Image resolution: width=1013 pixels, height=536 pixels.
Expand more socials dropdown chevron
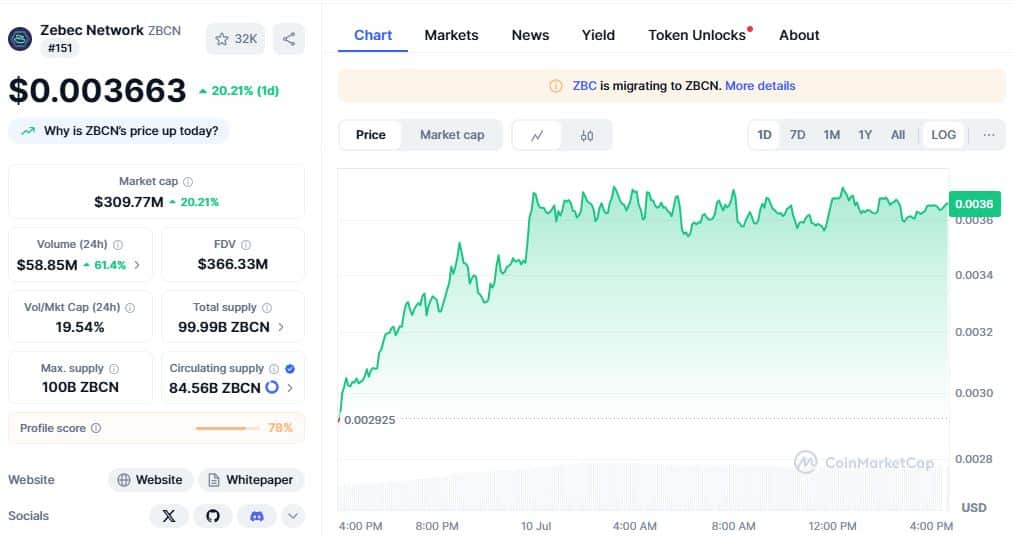click(293, 516)
